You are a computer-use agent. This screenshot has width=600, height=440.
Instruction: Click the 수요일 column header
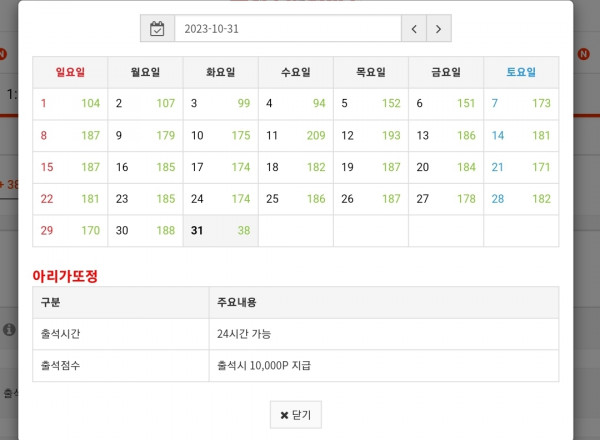click(296, 72)
